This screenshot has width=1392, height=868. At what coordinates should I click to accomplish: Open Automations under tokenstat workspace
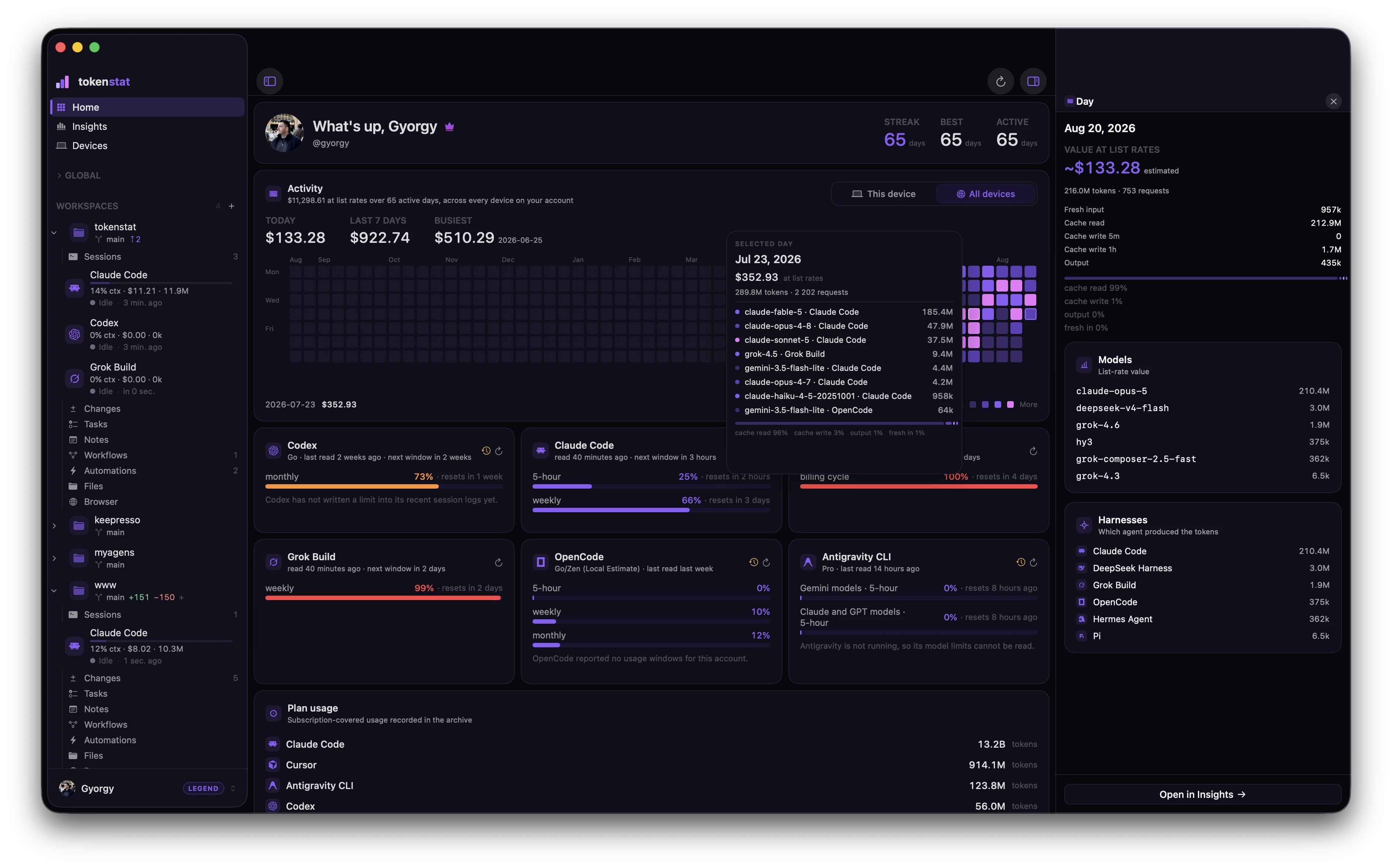153,471
